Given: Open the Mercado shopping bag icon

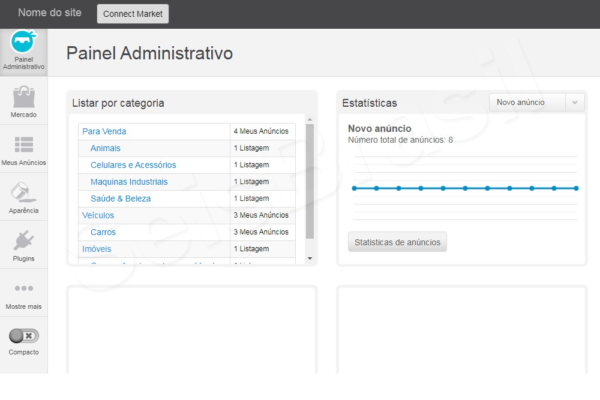Looking at the screenshot, I should (x=23, y=97).
